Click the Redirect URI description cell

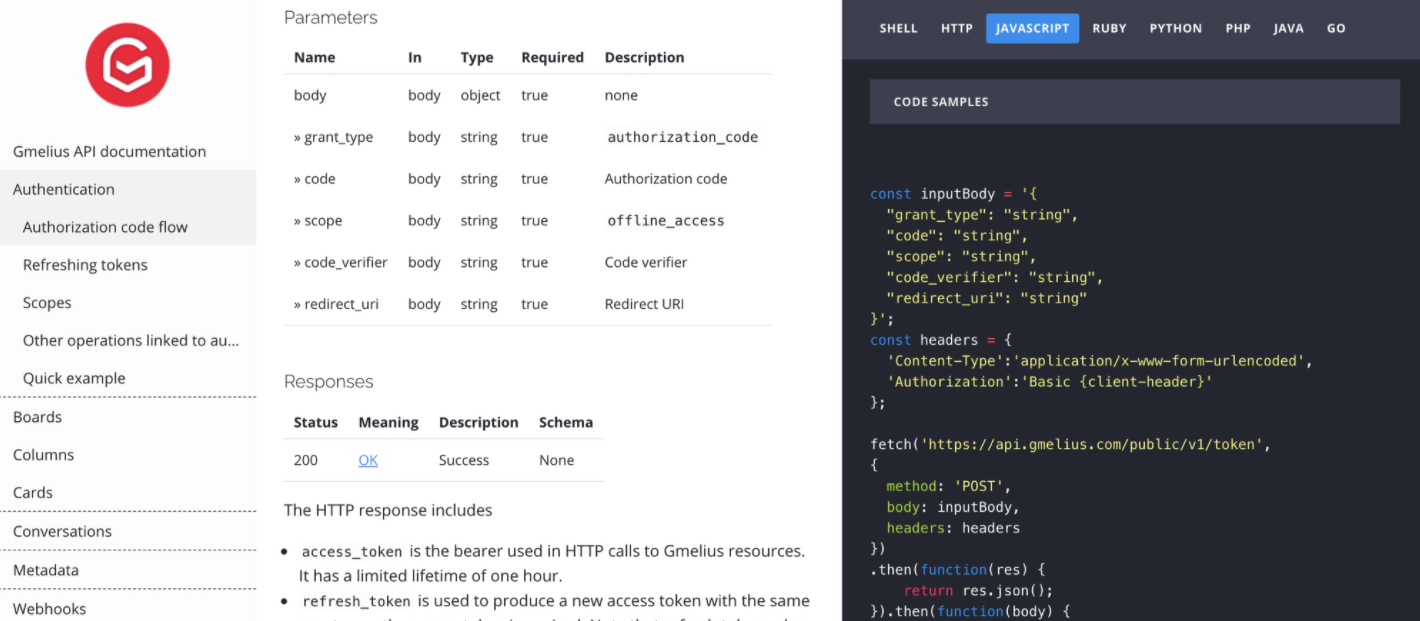tap(645, 304)
